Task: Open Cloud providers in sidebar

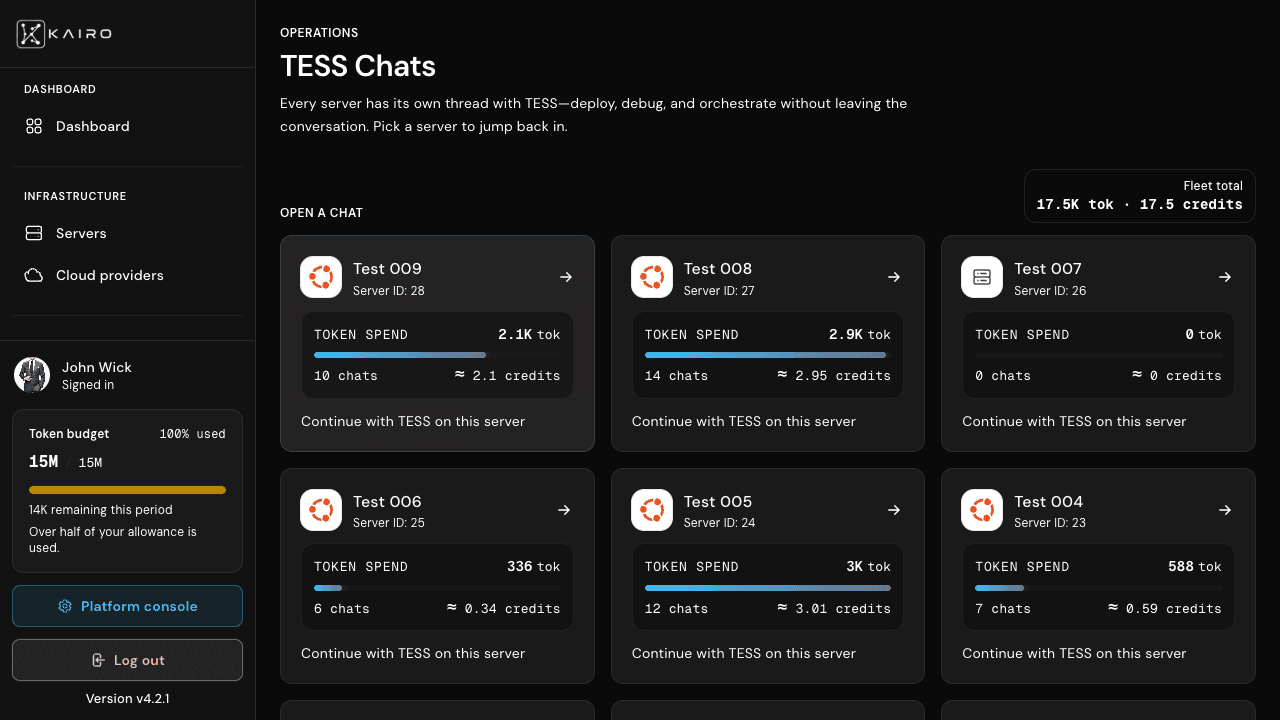Action: coord(127,275)
